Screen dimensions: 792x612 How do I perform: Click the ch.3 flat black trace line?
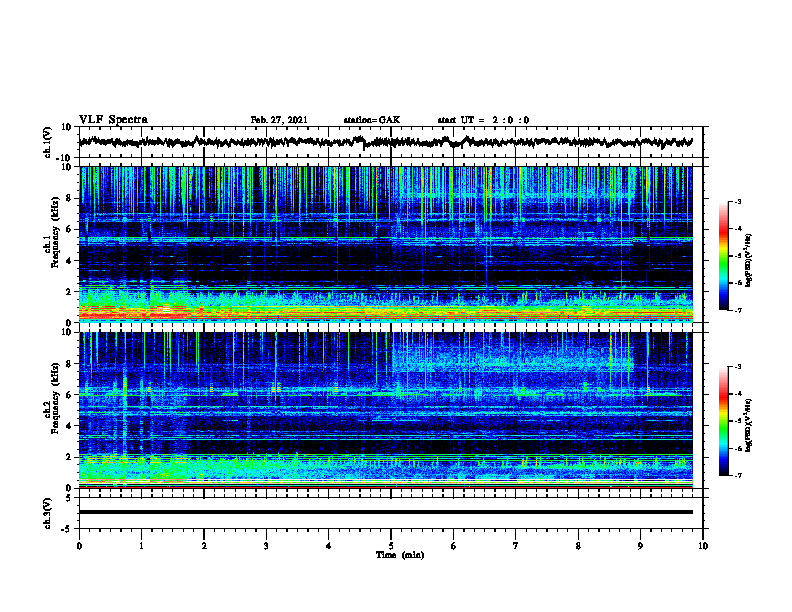tap(386, 512)
